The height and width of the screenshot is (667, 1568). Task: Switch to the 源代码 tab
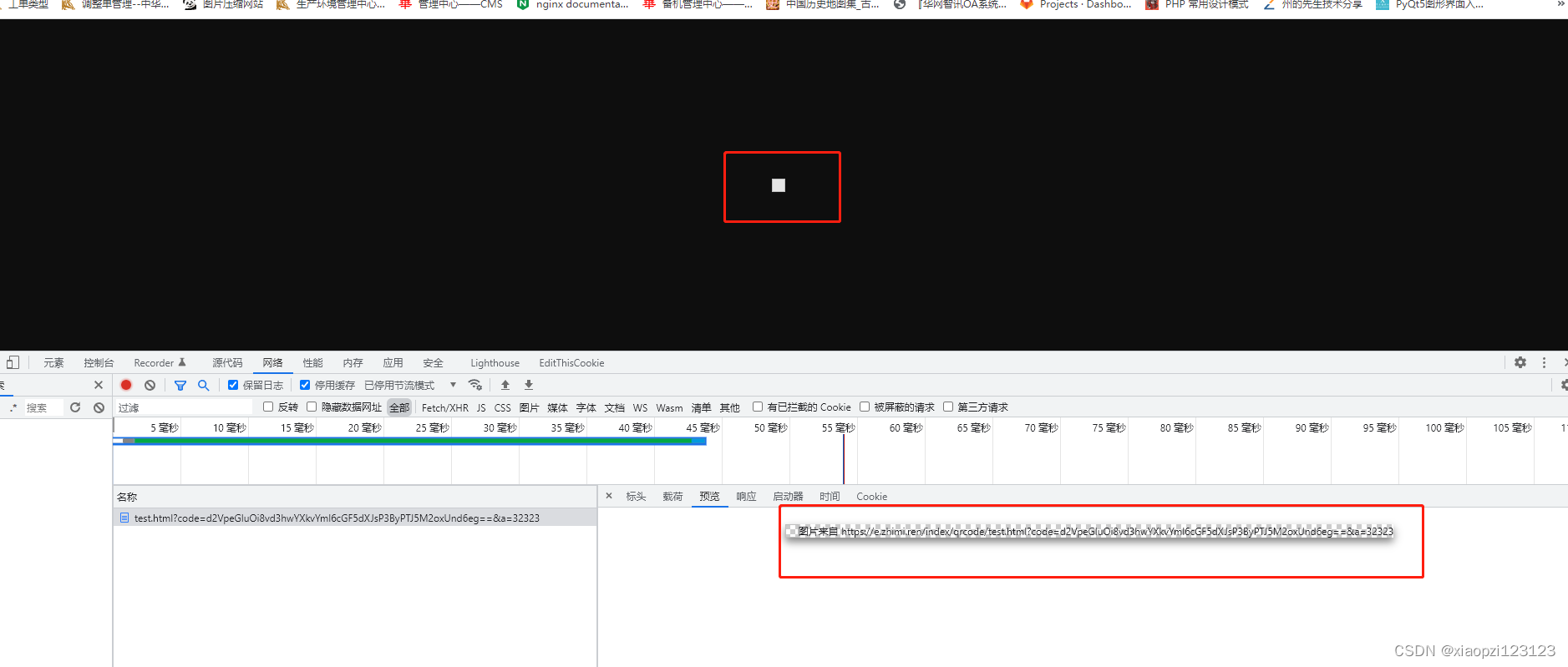[x=227, y=362]
